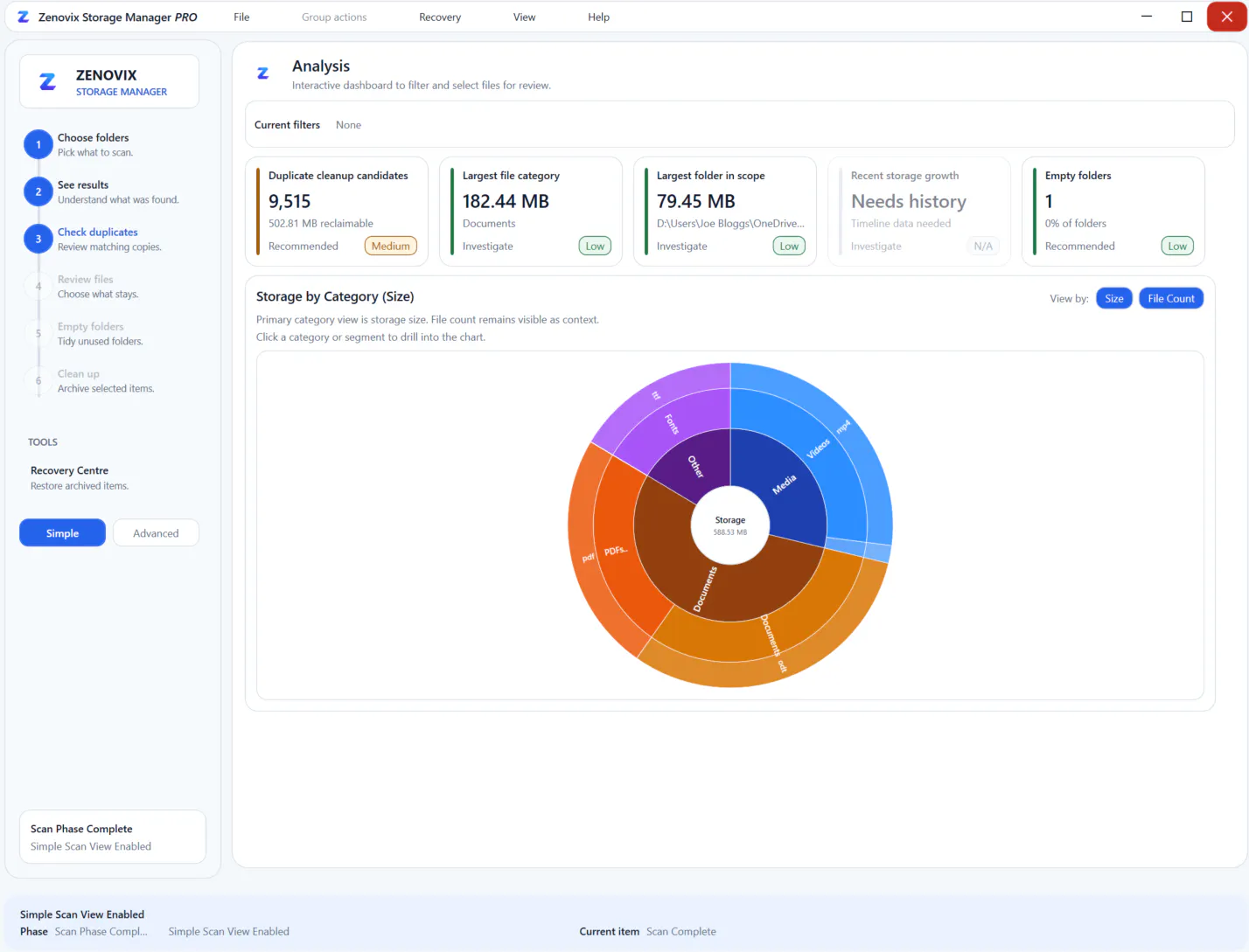The height and width of the screenshot is (952, 1249).
Task: Drill into the odt outer segment
Action: point(781,665)
